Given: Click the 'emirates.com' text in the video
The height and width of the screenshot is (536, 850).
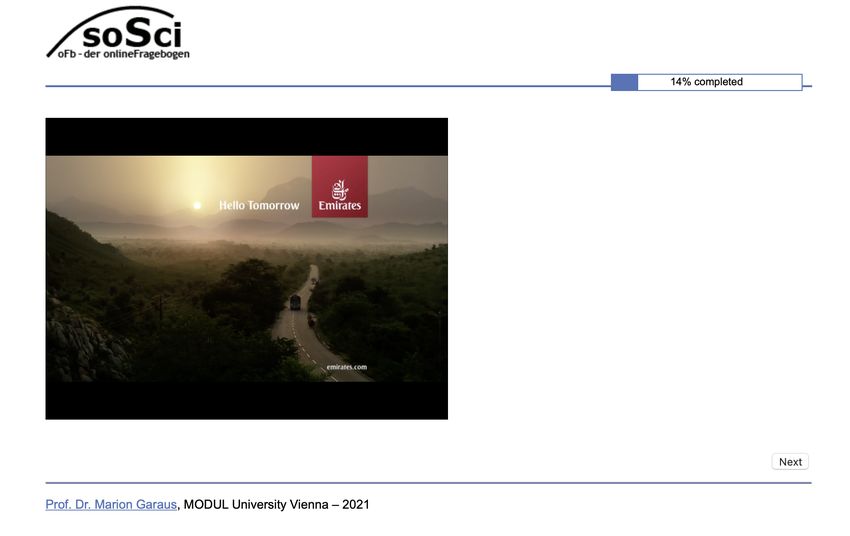Looking at the screenshot, I should click(347, 367).
